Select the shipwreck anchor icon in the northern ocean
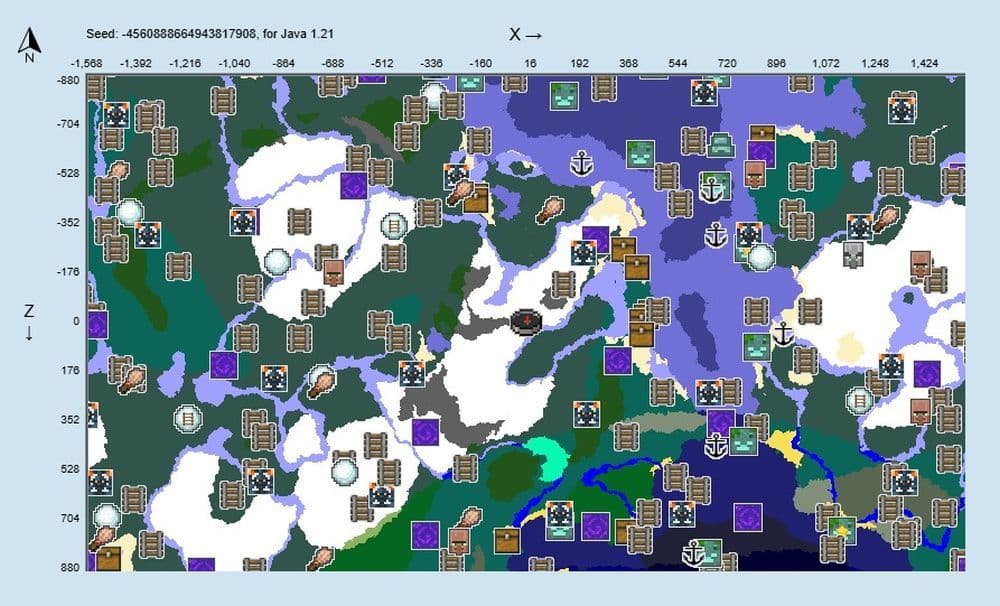This screenshot has width=1000, height=606. pos(582,164)
